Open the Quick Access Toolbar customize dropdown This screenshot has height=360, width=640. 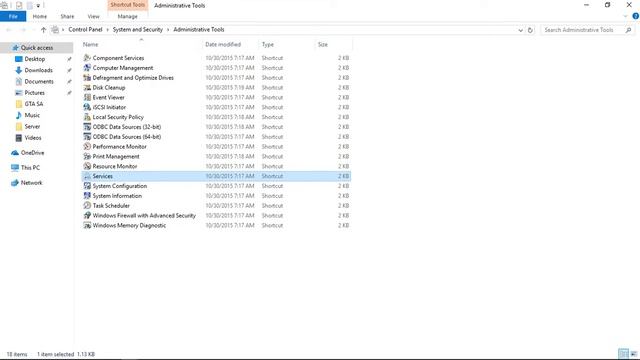[38, 5]
